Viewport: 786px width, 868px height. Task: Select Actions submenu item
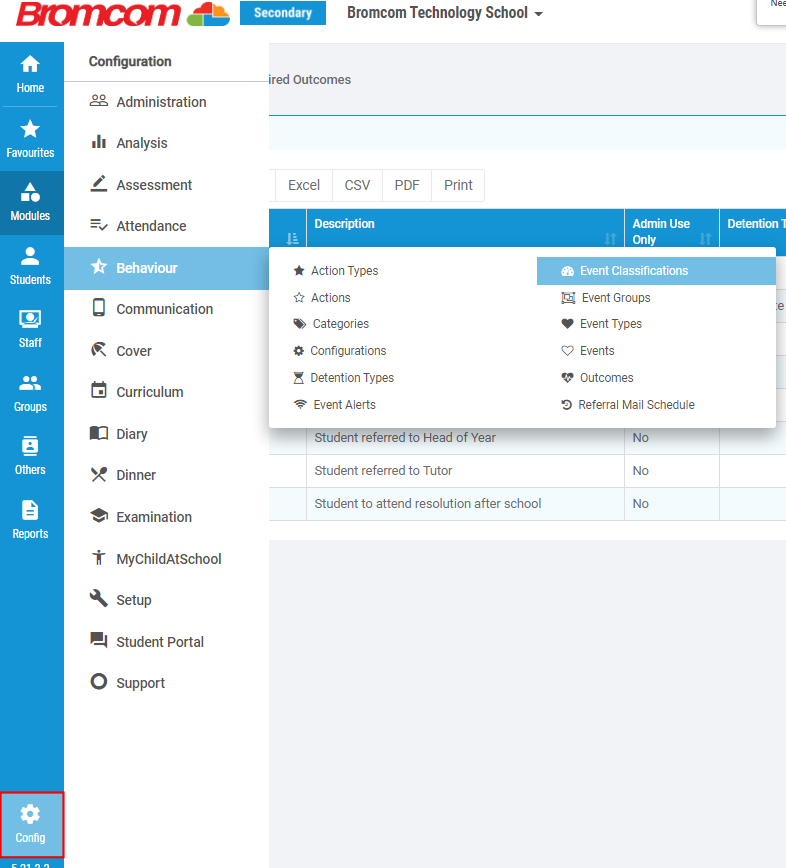click(322, 298)
